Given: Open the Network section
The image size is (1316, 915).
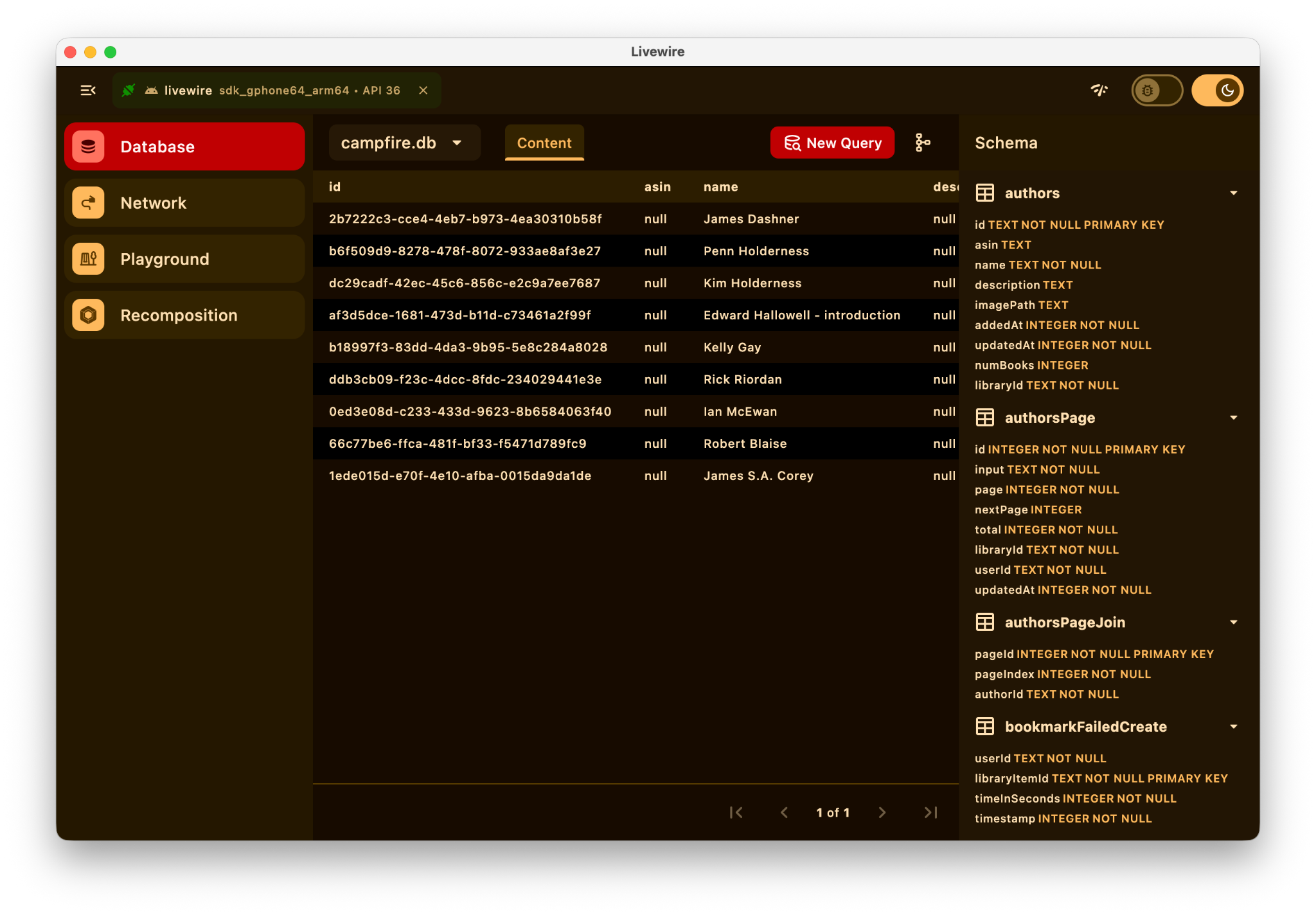Looking at the screenshot, I should pos(184,203).
